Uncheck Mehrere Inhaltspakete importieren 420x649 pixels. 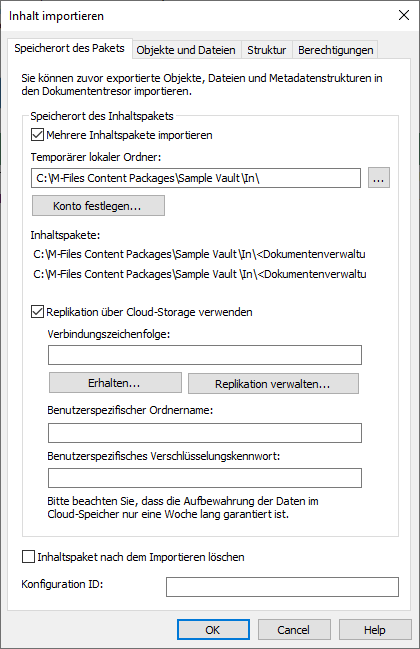tap(37, 135)
